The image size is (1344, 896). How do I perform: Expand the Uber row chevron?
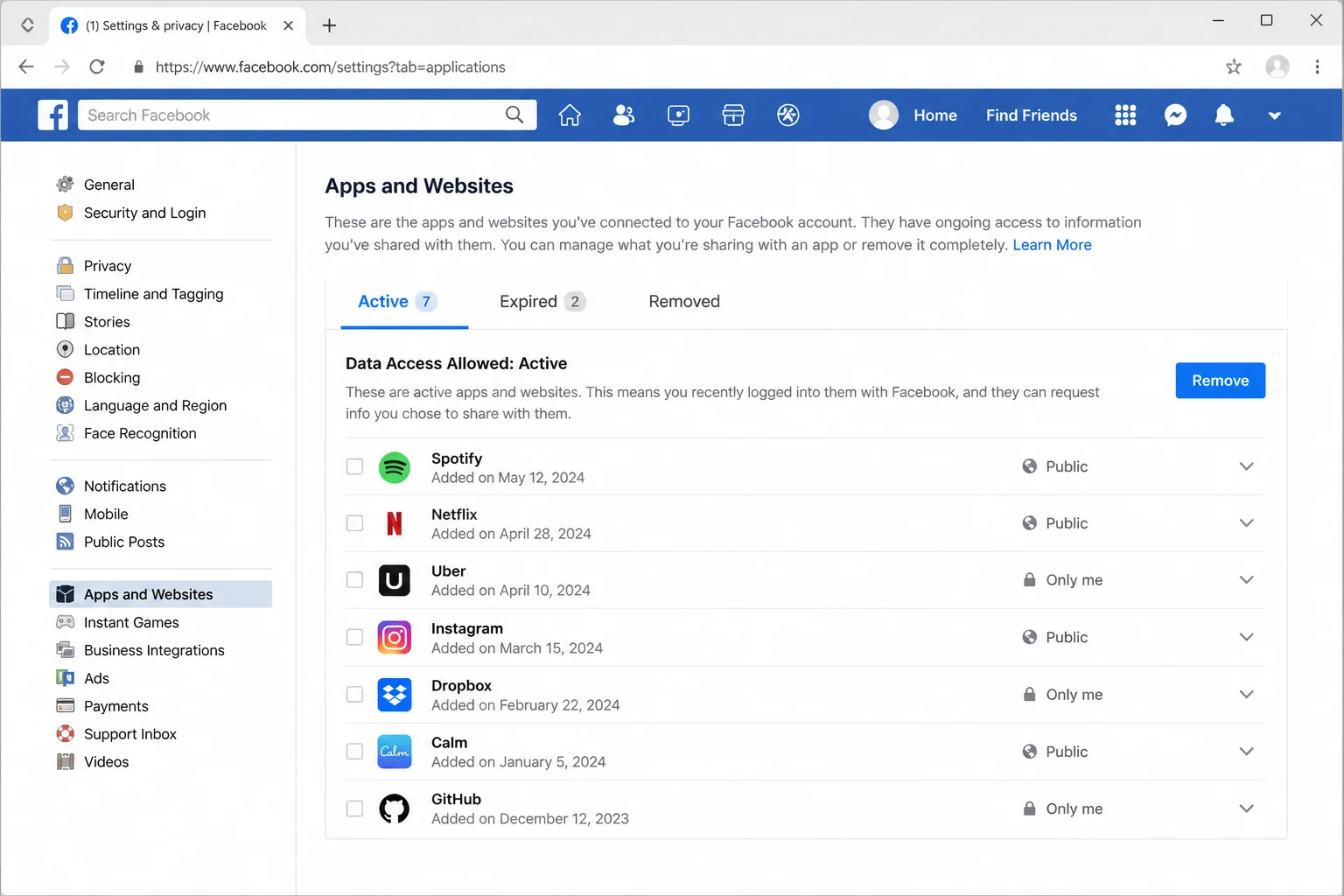pos(1246,580)
